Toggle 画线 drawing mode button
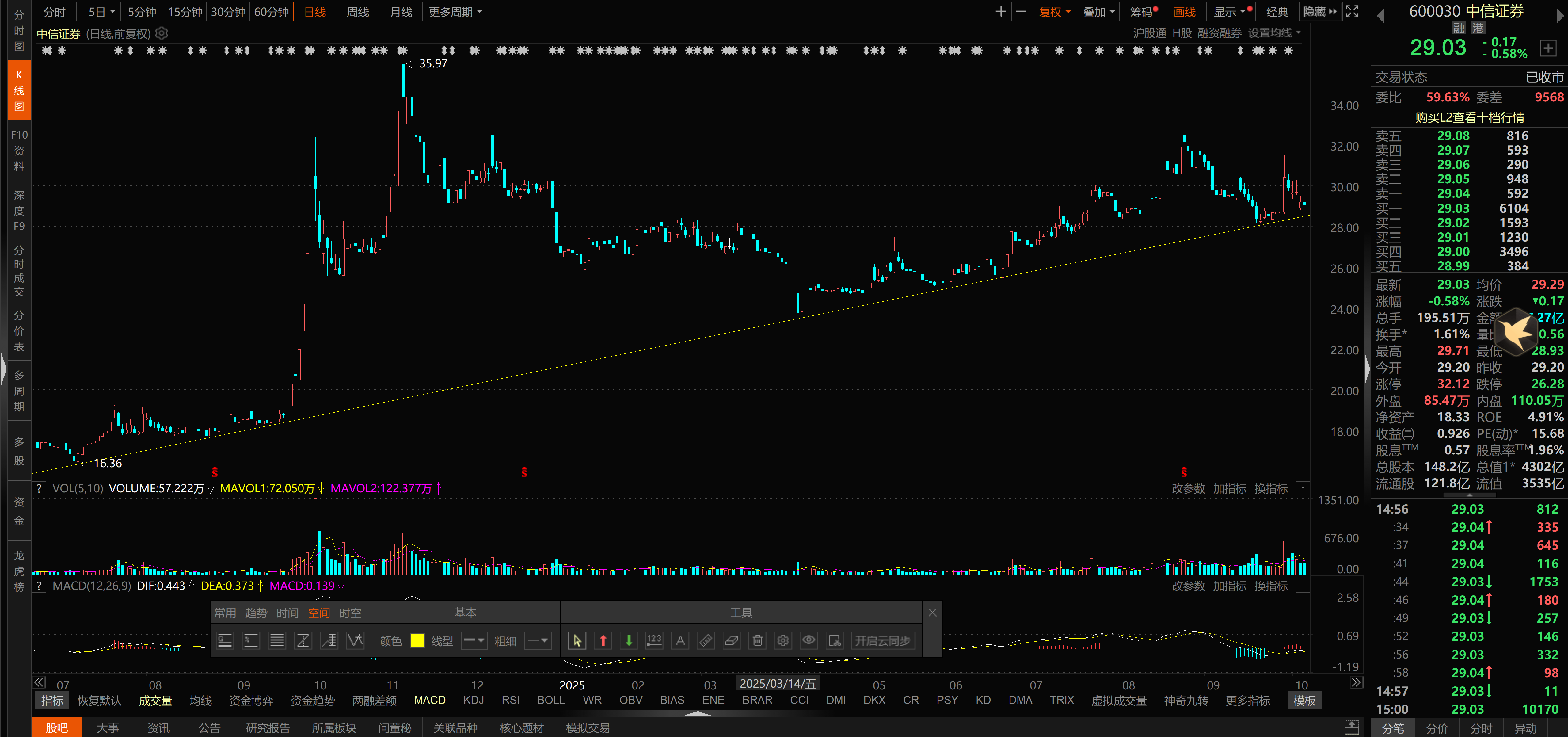 pyautogui.click(x=1184, y=12)
